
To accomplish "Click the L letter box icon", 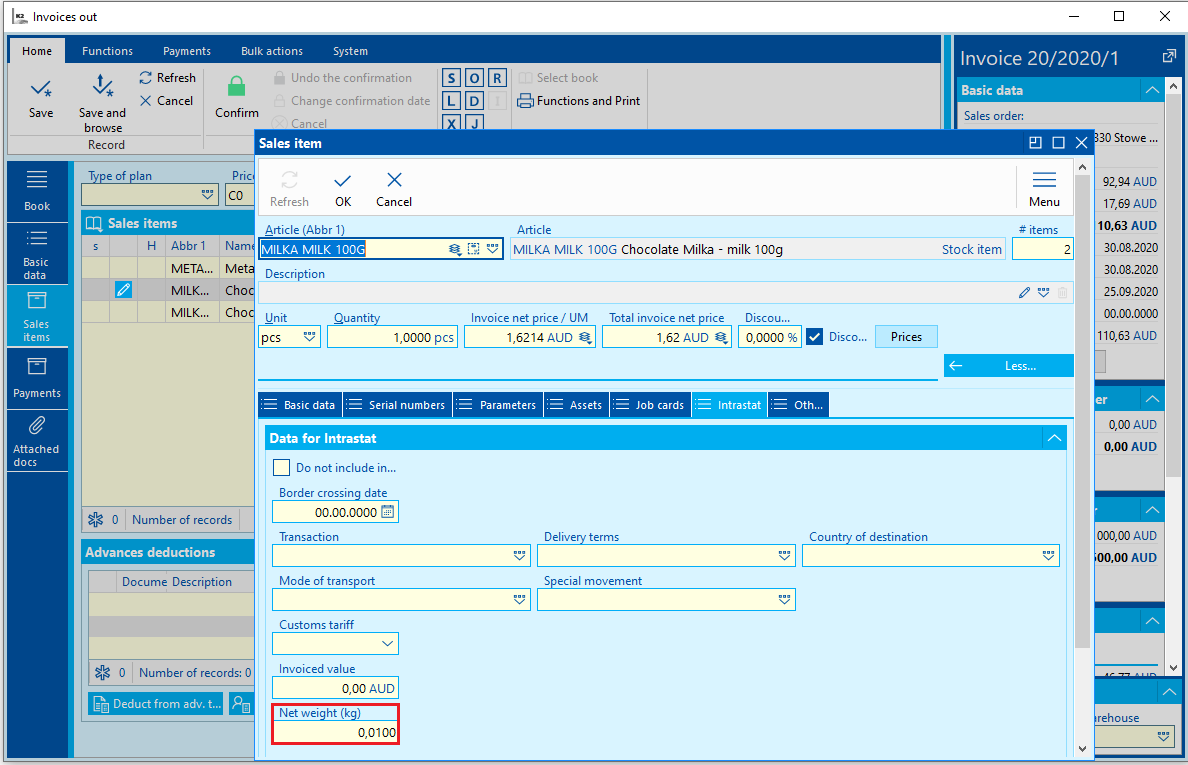I will point(452,101).
